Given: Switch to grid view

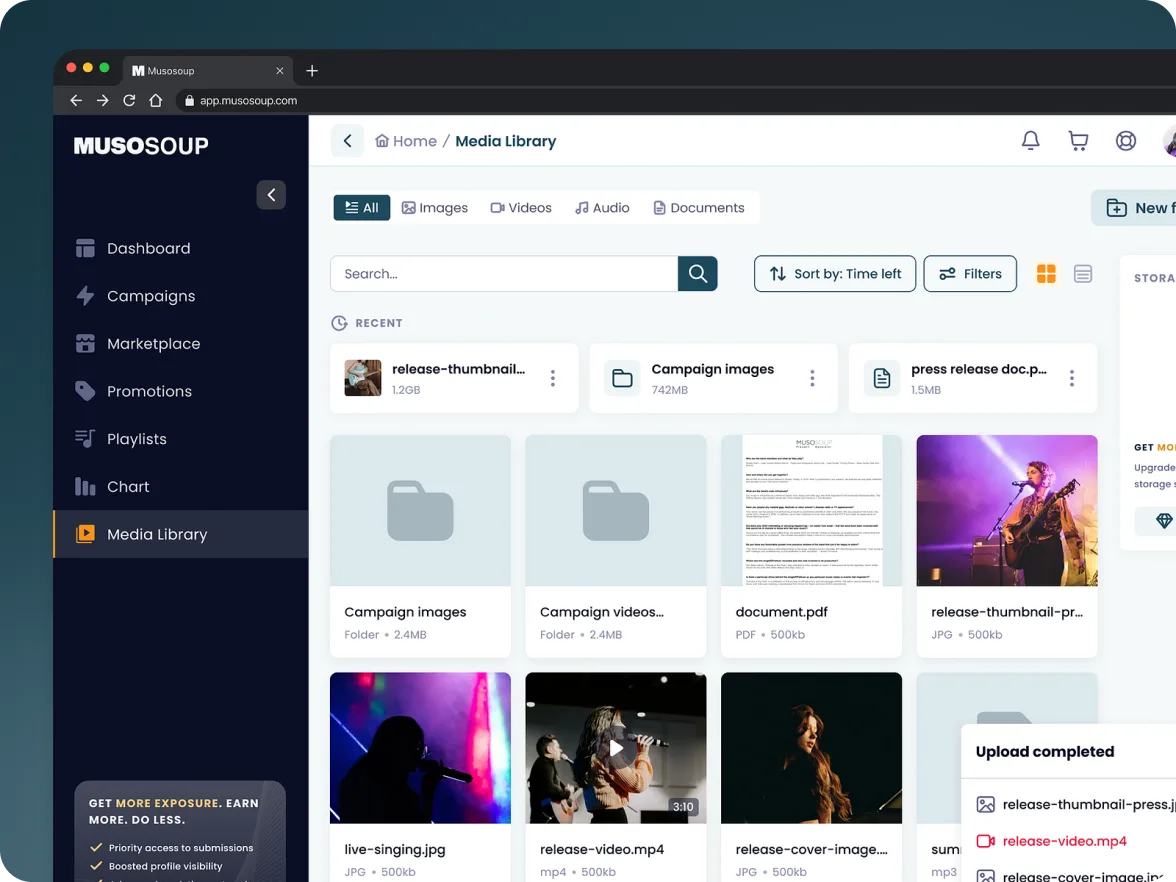Looking at the screenshot, I should click(1046, 274).
